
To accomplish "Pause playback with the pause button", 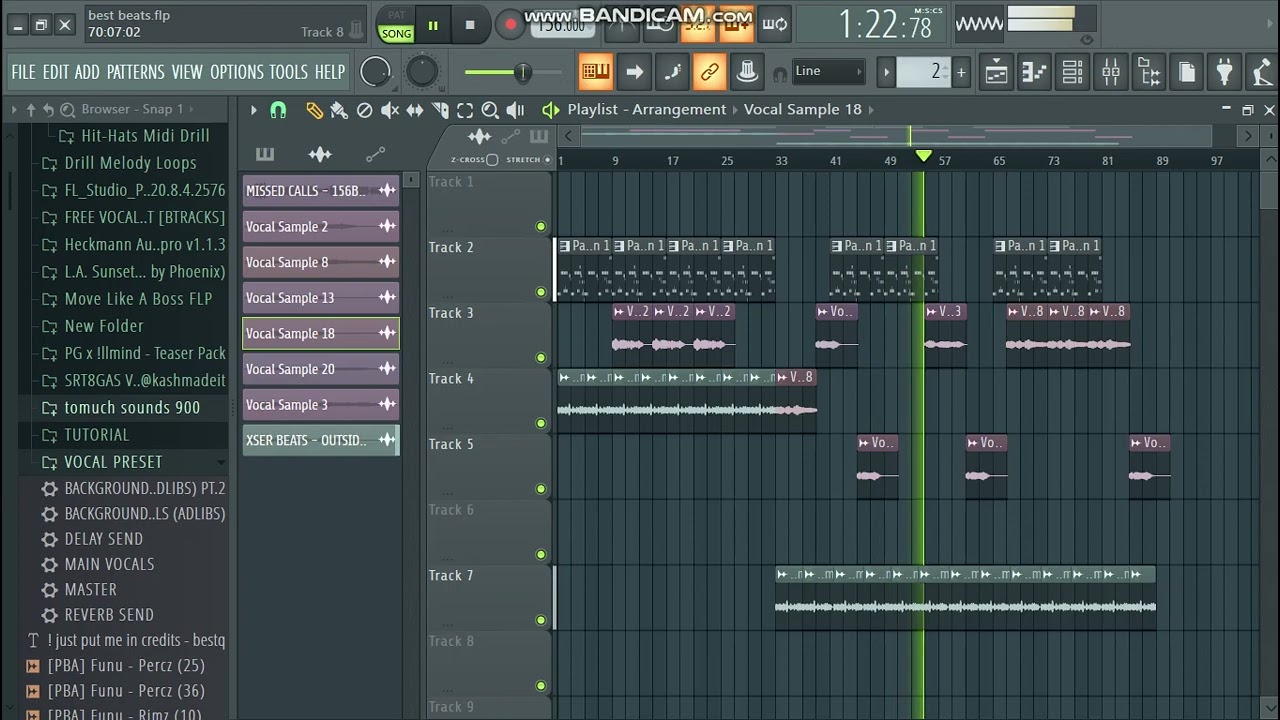I will coord(433,26).
